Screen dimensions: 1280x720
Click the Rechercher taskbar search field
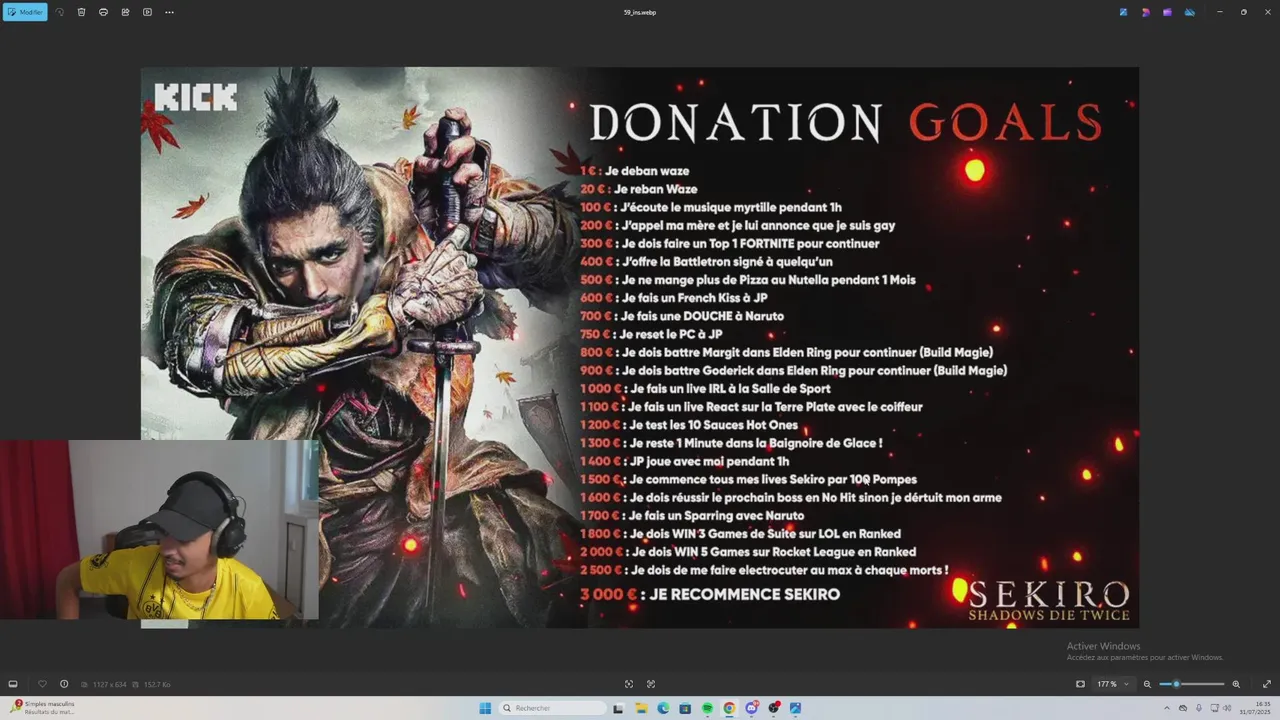553,708
